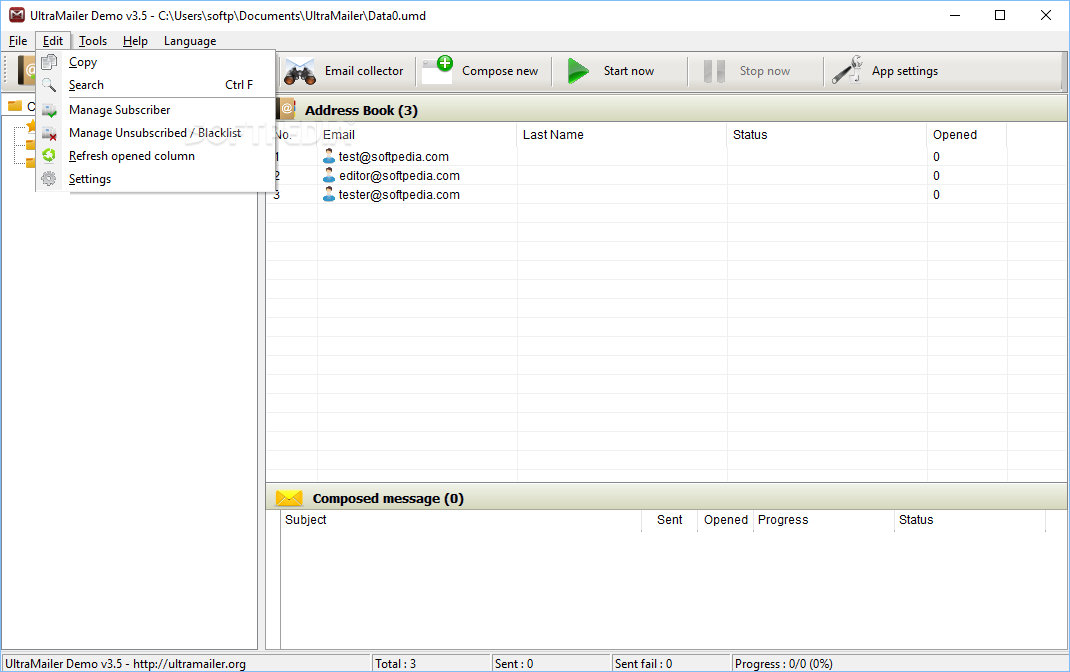This screenshot has width=1070, height=672.
Task: Select the editor@softpedia.com row
Action: click(666, 175)
